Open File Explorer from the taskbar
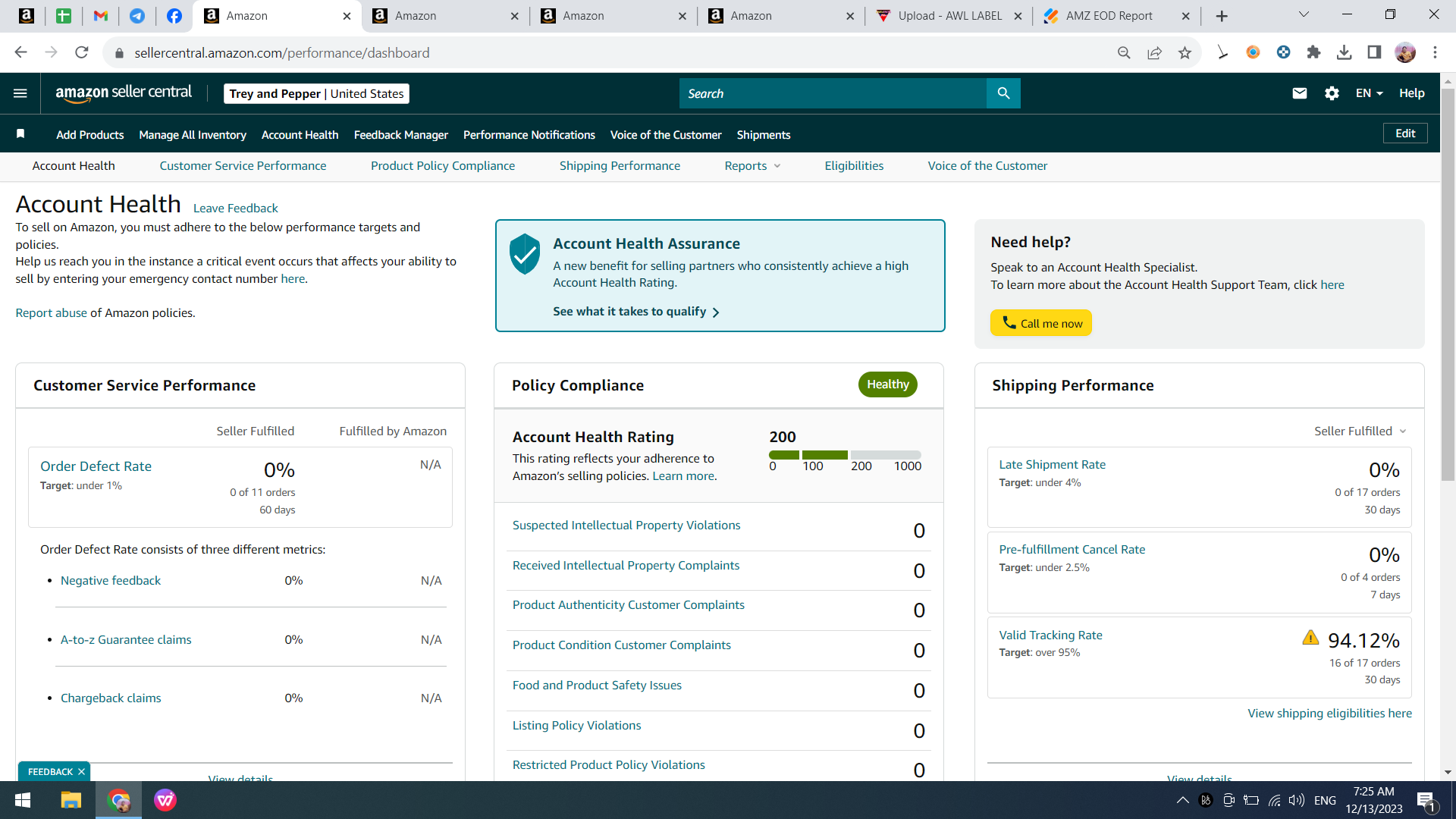This screenshot has width=1456, height=819. 71,800
